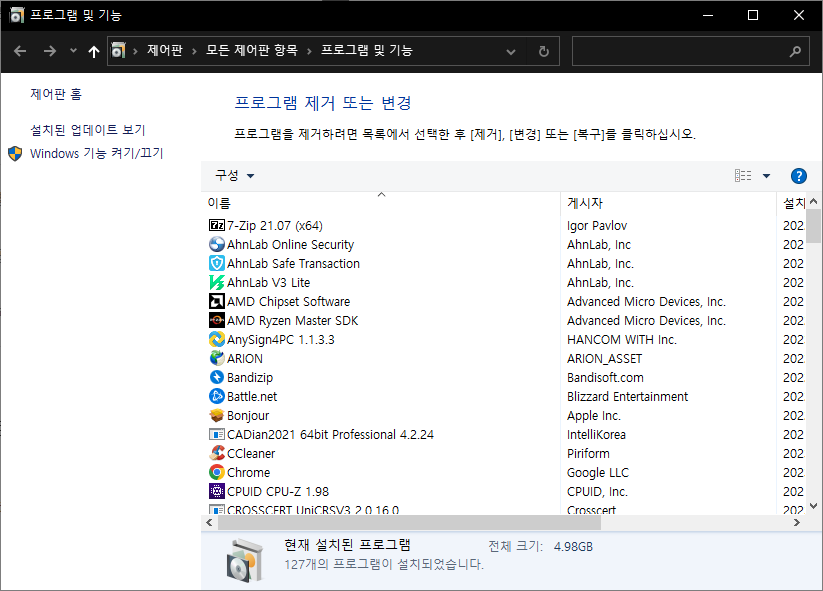
Task: Click the view options list icon
Action: coord(743,176)
